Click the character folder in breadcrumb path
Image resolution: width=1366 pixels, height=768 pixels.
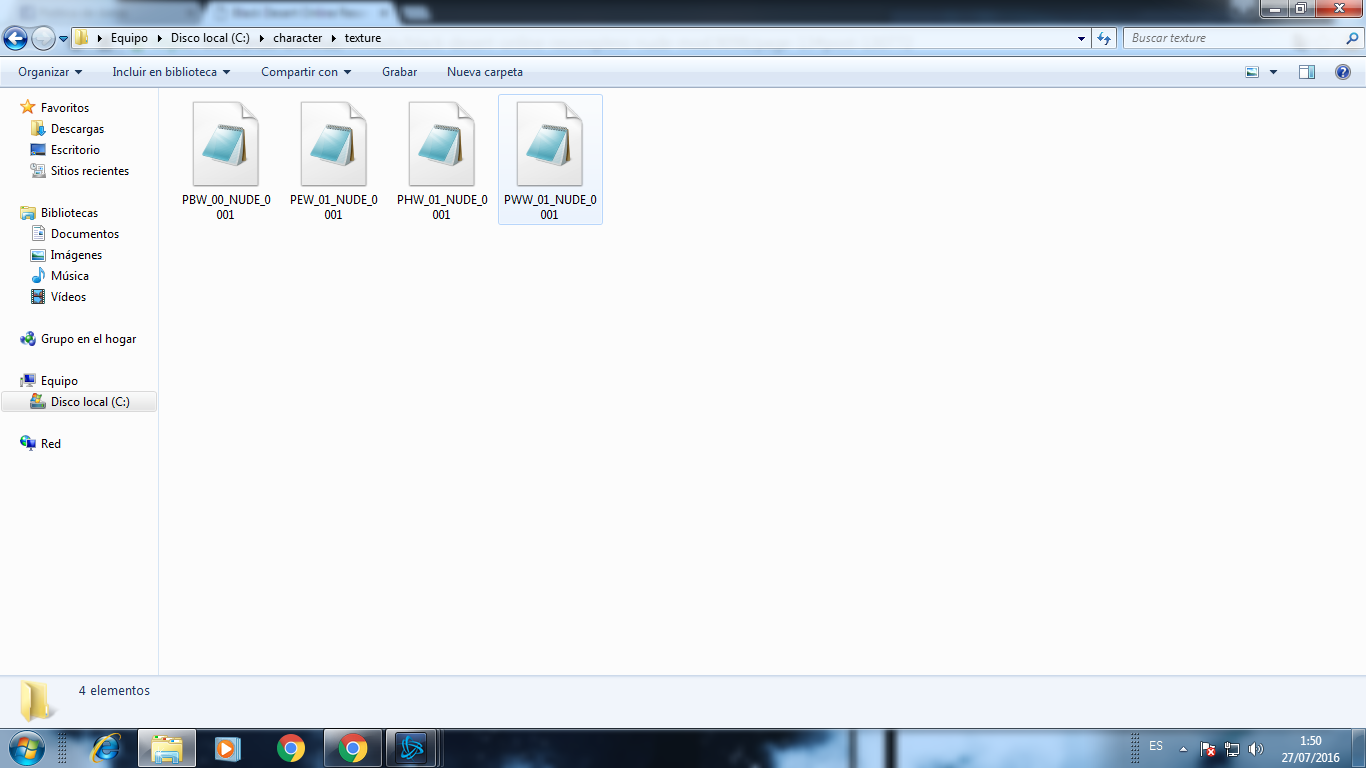coord(297,38)
